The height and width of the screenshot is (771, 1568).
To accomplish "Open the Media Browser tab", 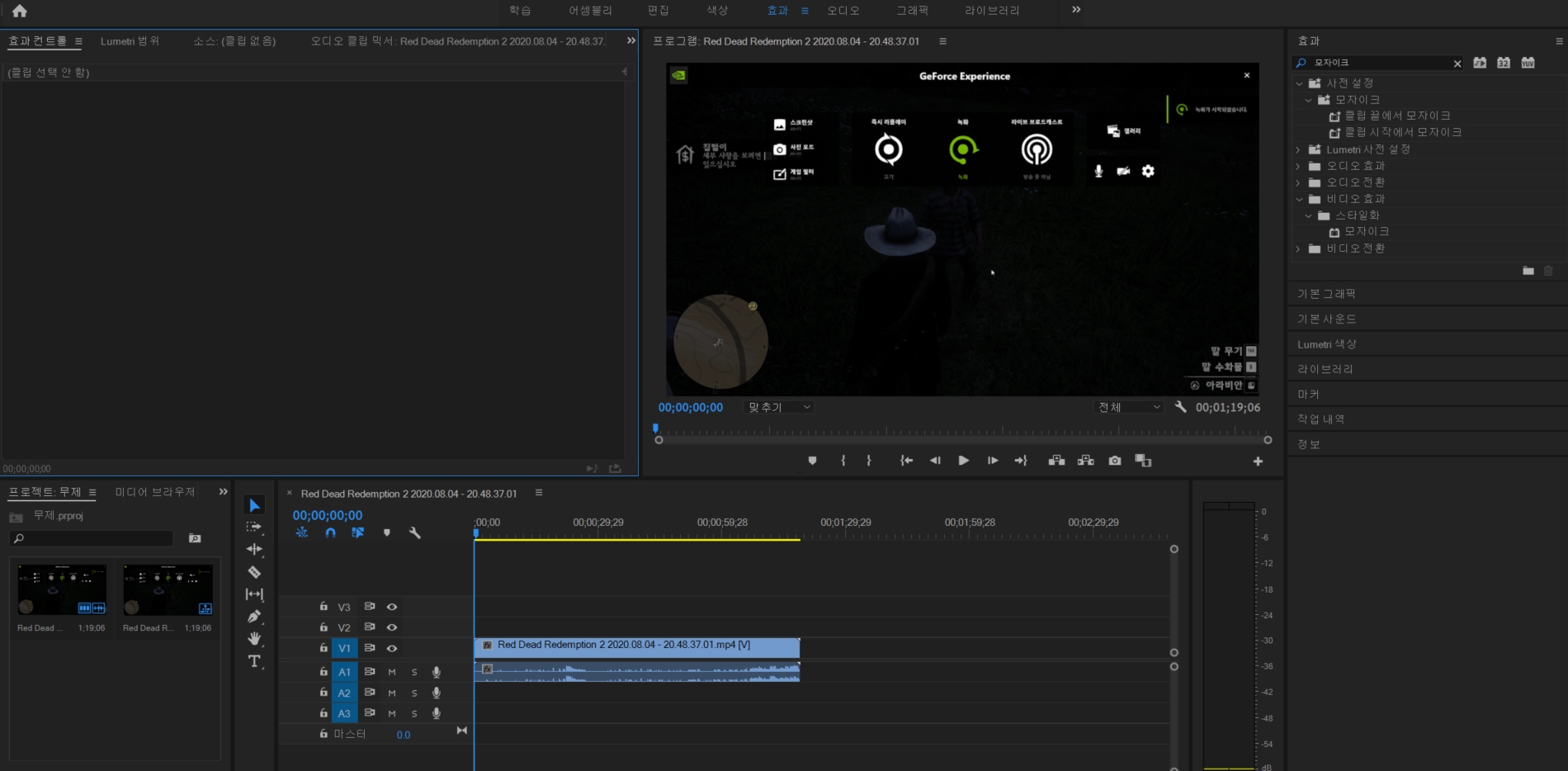I will [x=155, y=492].
